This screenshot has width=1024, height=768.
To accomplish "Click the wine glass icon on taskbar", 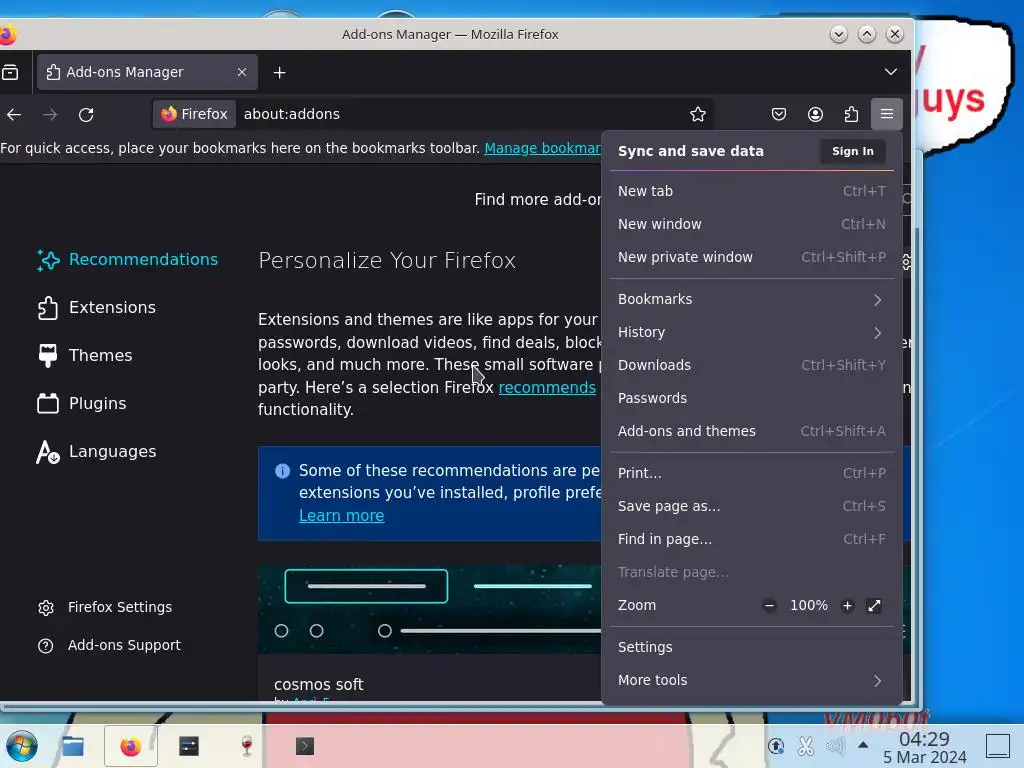I will pyautogui.click(x=247, y=746).
